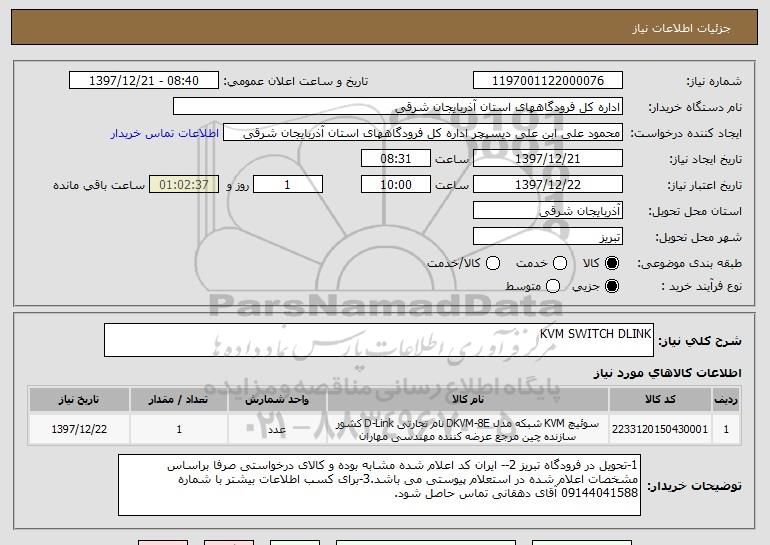Click the طبقه بندی موضوعی label
The width and height of the screenshot is (770, 545).
click(689, 264)
